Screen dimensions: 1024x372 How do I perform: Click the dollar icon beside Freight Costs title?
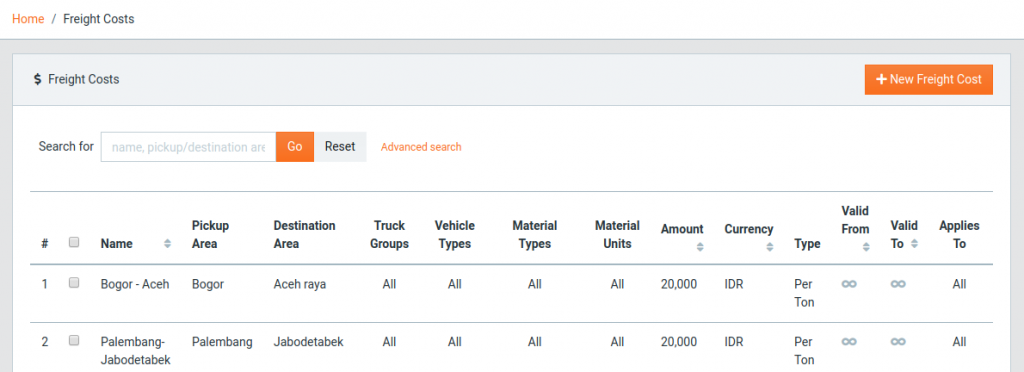37,80
